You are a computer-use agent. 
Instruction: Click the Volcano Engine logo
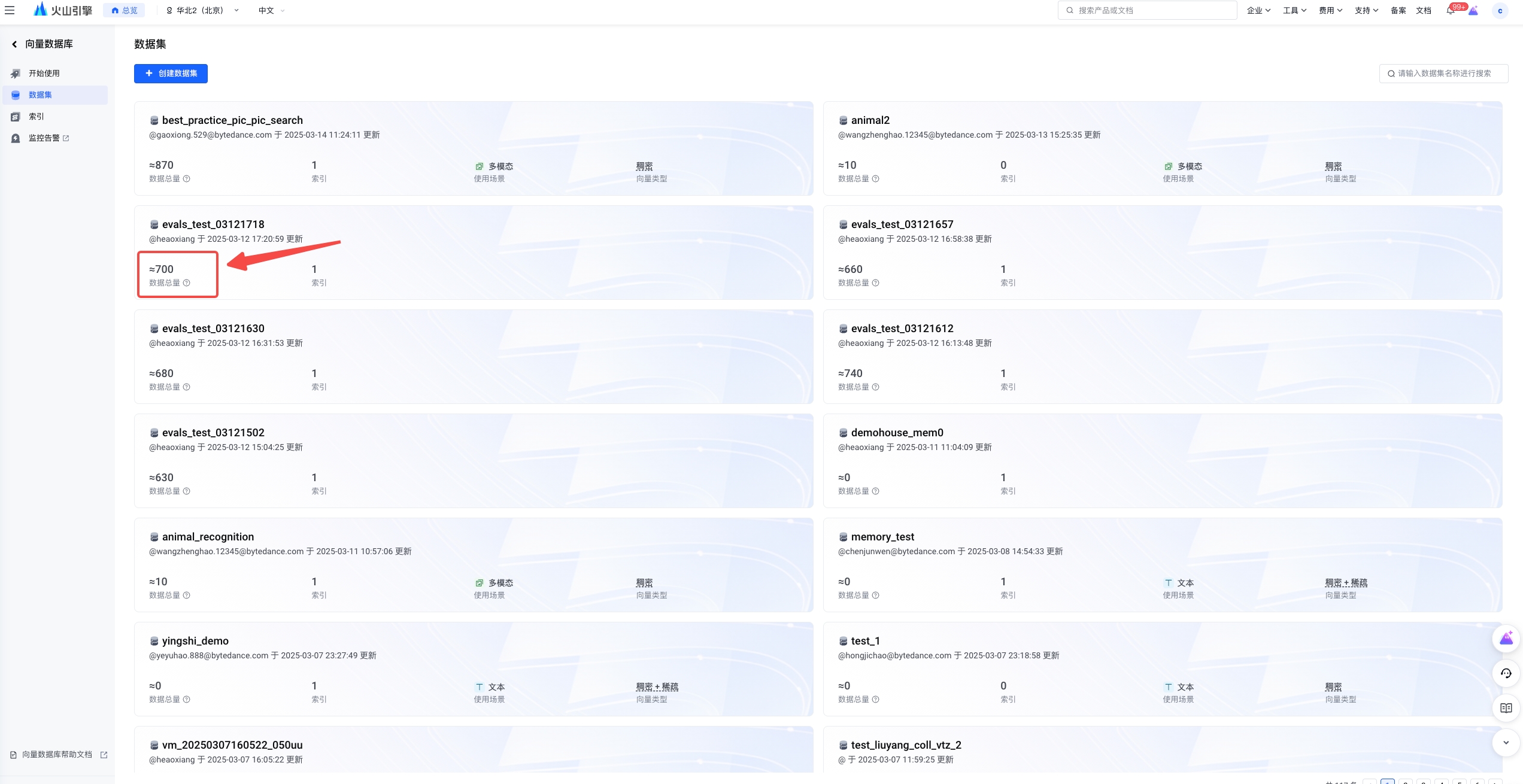click(x=63, y=10)
